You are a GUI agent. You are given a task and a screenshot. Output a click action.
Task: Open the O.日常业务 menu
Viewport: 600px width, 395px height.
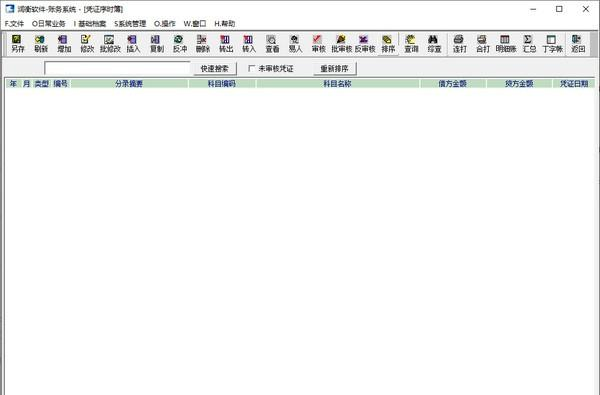(x=49, y=24)
